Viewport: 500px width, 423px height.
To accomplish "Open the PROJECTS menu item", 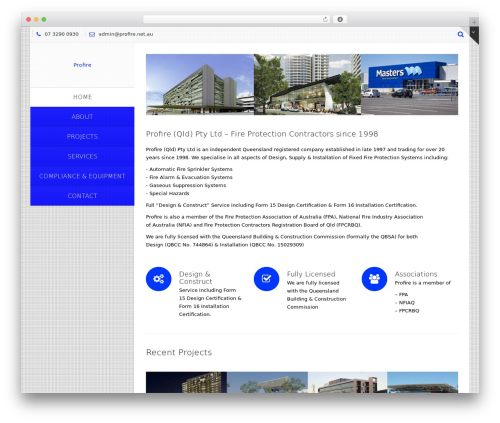I will [82, 137].
